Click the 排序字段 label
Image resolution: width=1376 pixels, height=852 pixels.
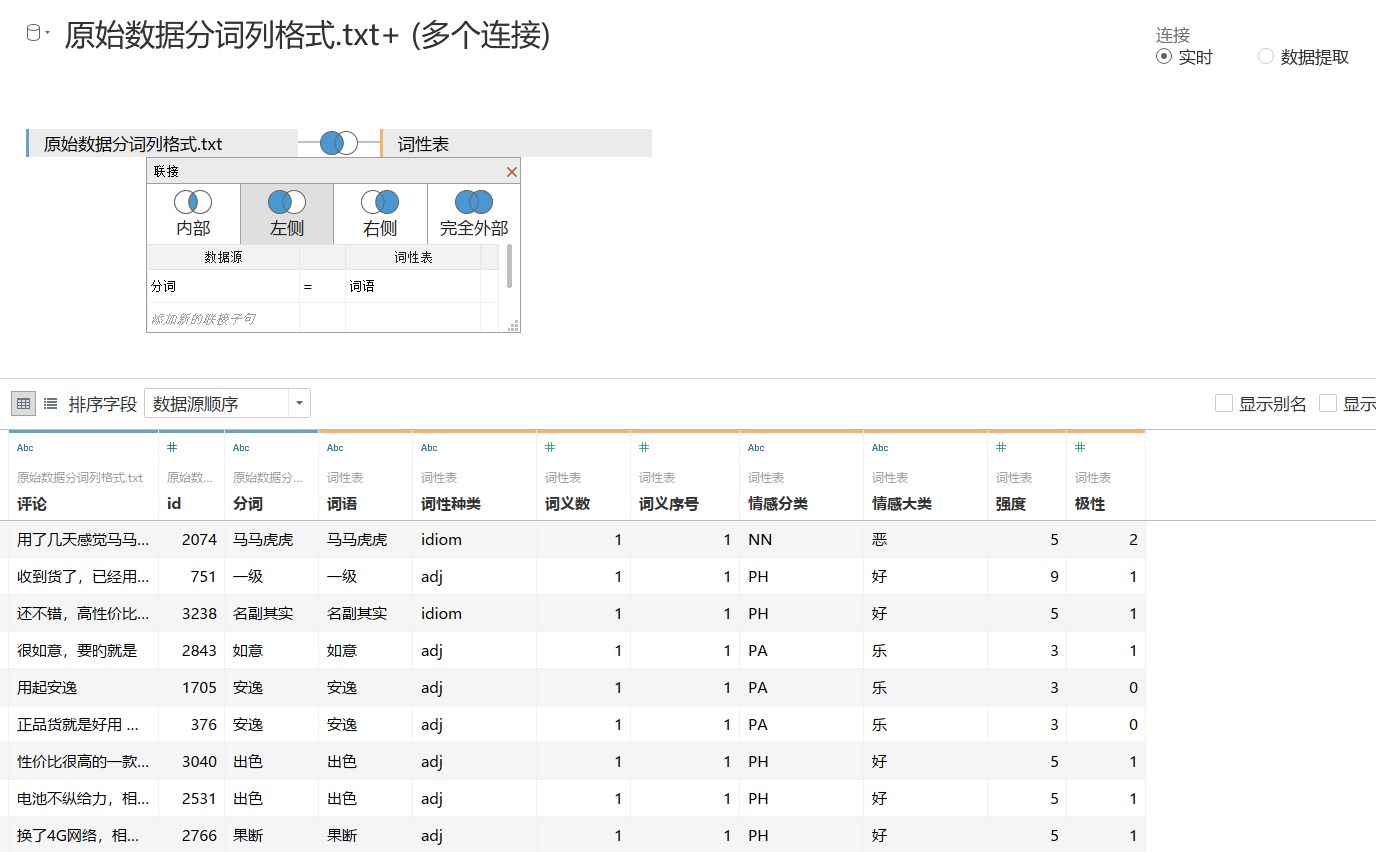[x=103, y=404]
